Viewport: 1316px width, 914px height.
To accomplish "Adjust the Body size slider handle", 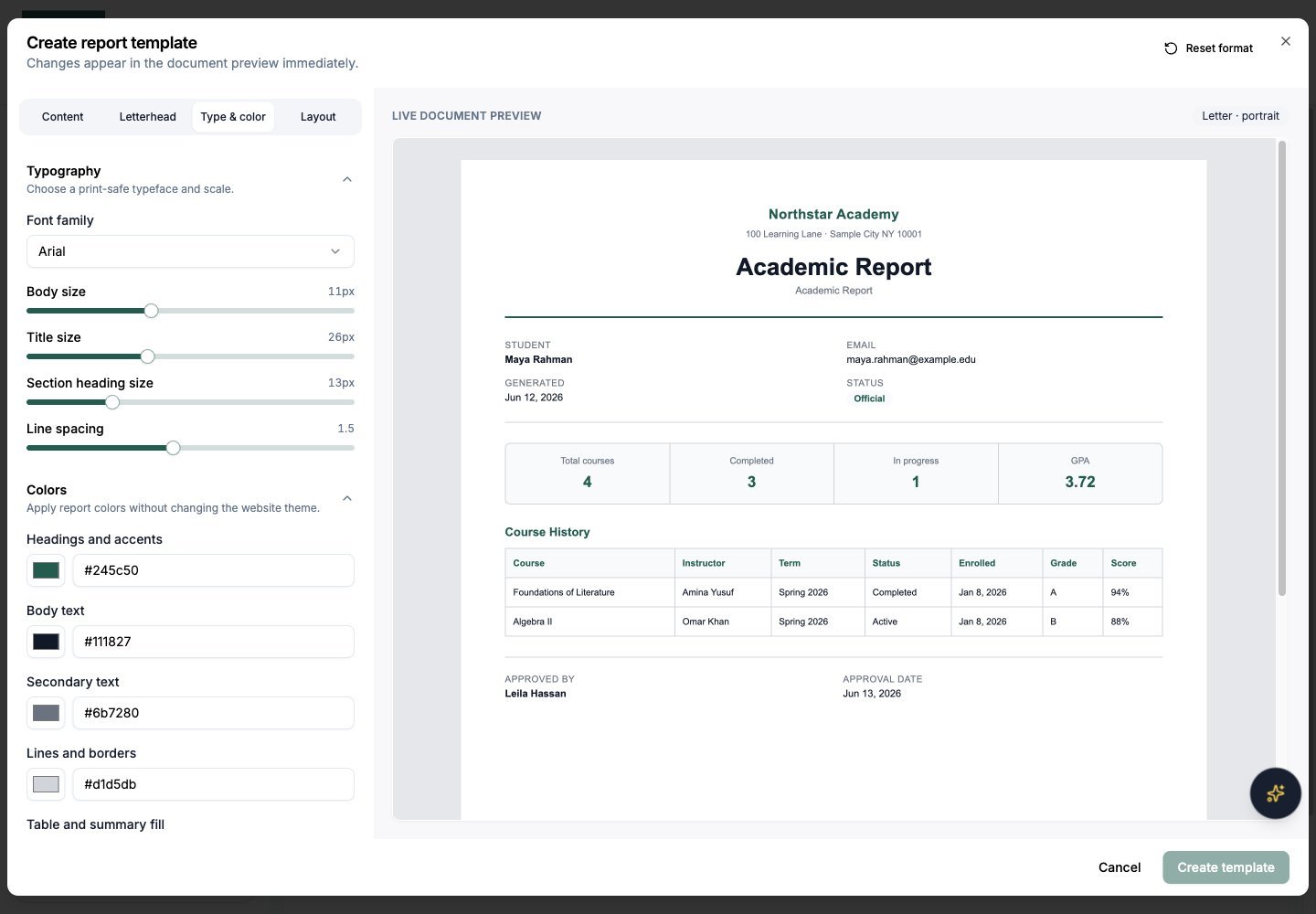I will click(152, 311).
